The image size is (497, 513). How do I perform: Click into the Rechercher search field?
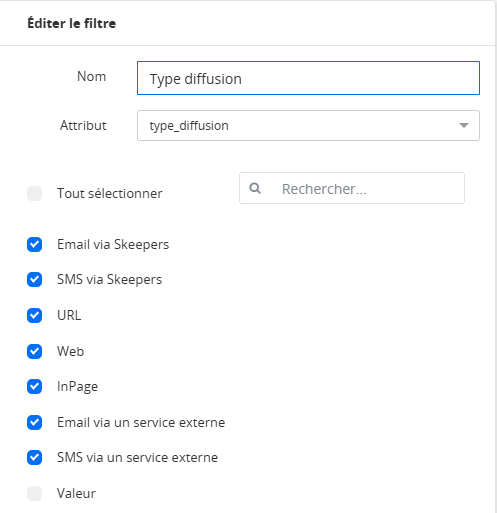coord(352,188)
